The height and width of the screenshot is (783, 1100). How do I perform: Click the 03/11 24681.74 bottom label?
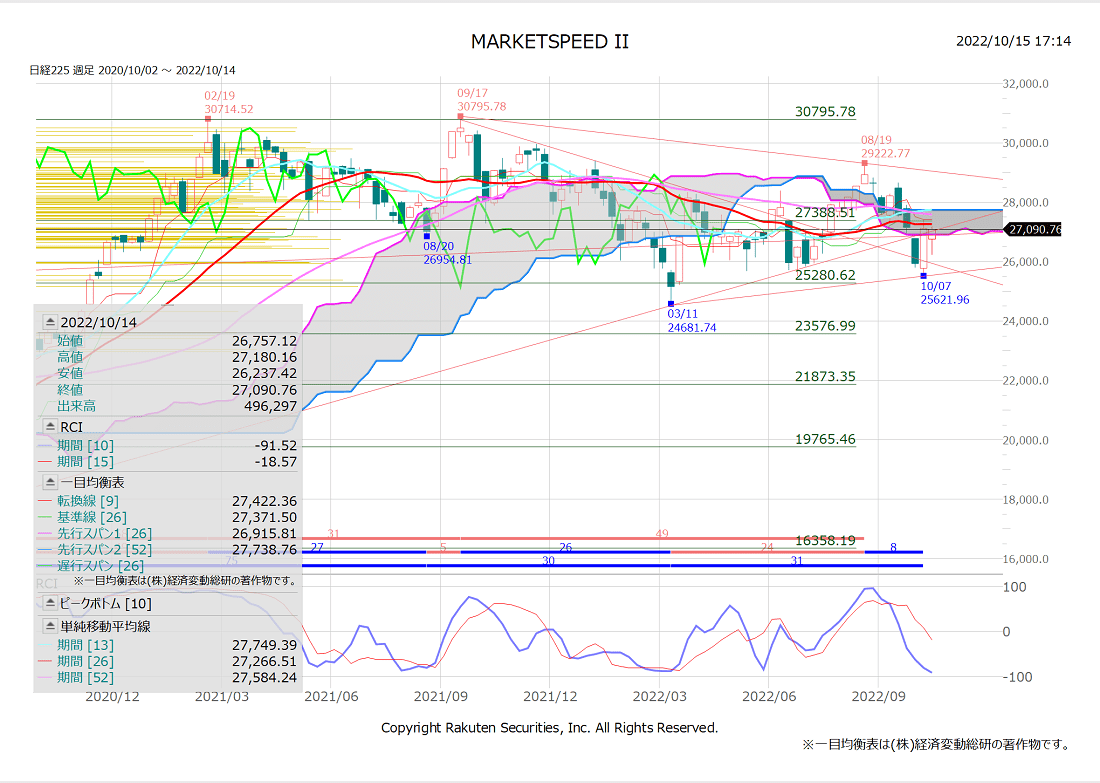click(692, 321)
